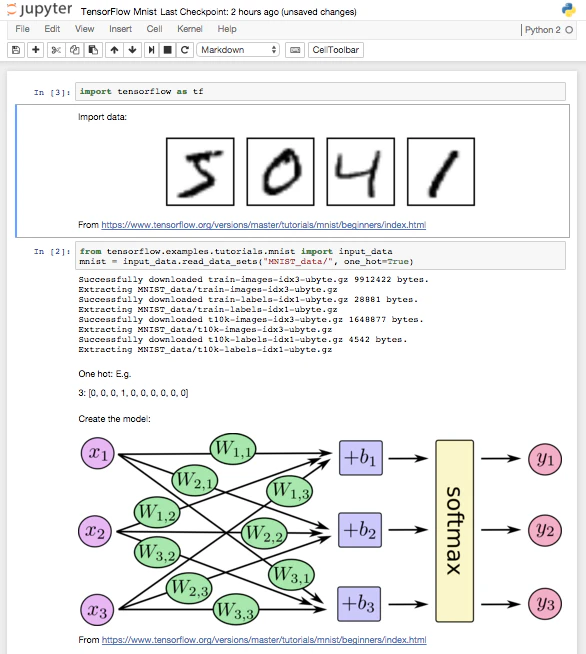Open the Kernel menu

click(x=190, y=29)
